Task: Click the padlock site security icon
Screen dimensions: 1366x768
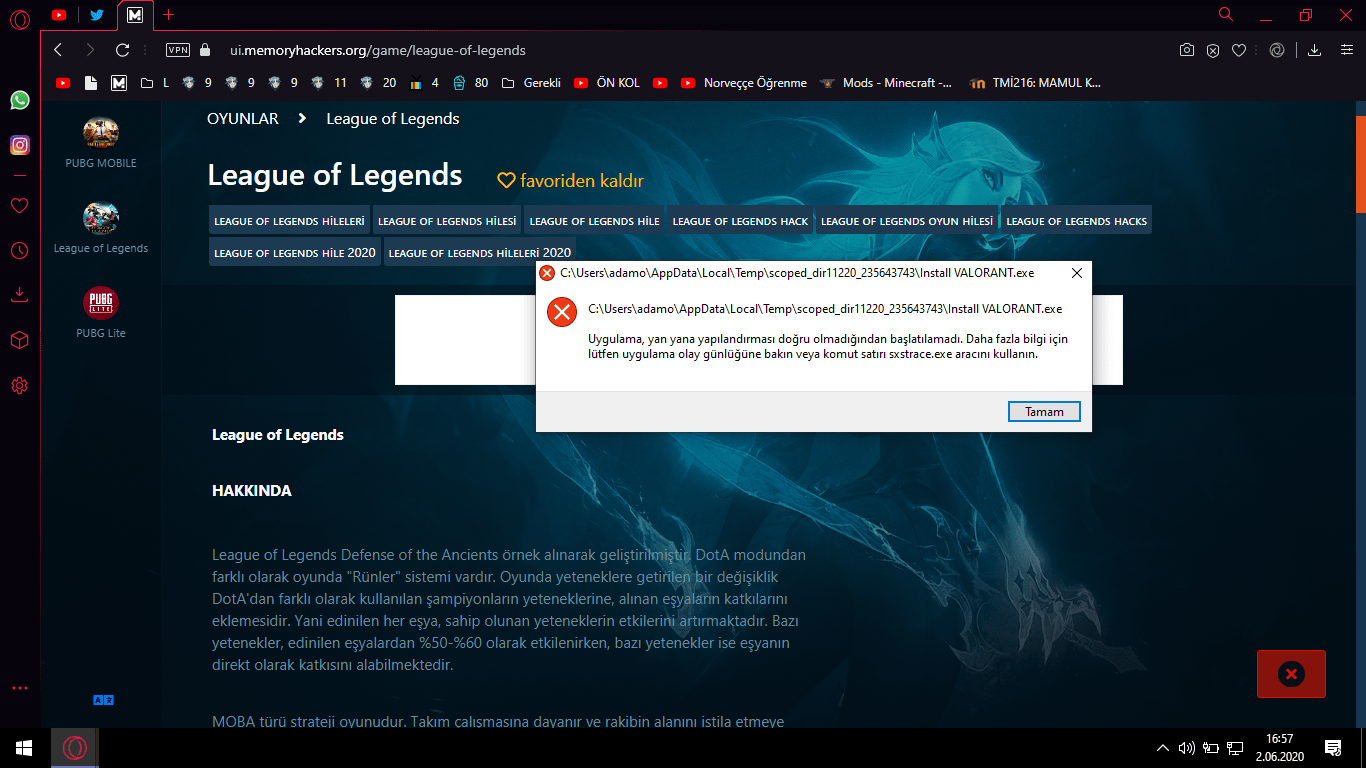Action: pyautogui.click(x=206, y=50)
